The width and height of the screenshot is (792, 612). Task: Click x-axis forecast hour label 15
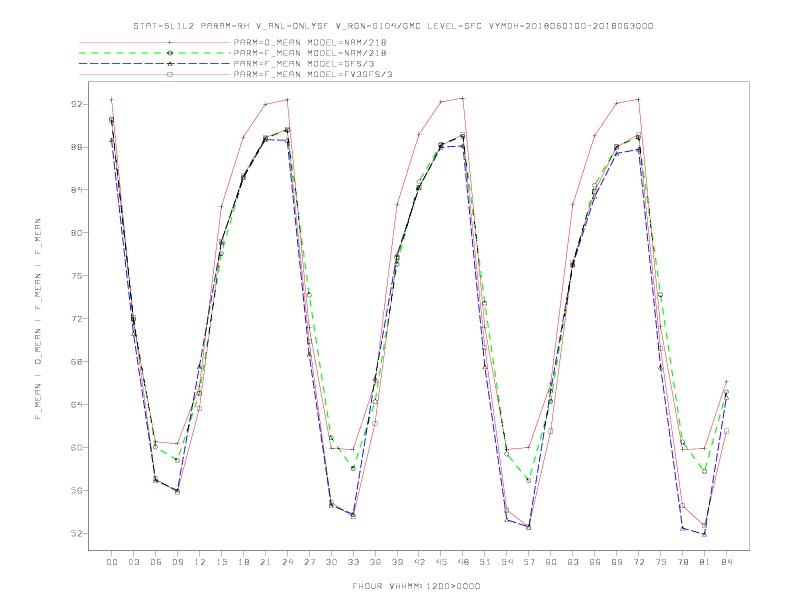click(x=221, y=562)
